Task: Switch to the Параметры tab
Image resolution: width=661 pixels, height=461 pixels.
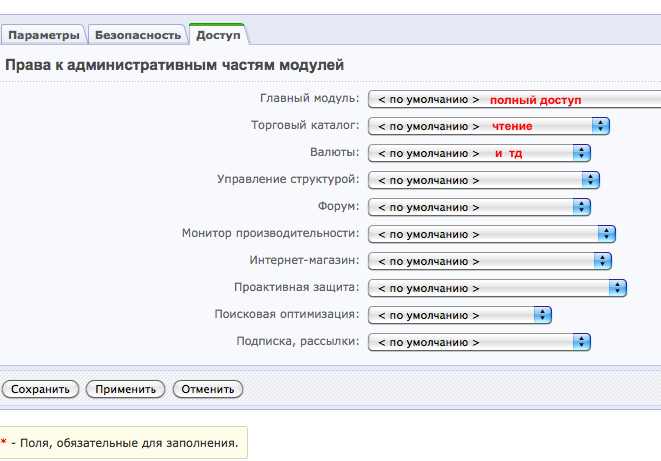Action: 44,35
